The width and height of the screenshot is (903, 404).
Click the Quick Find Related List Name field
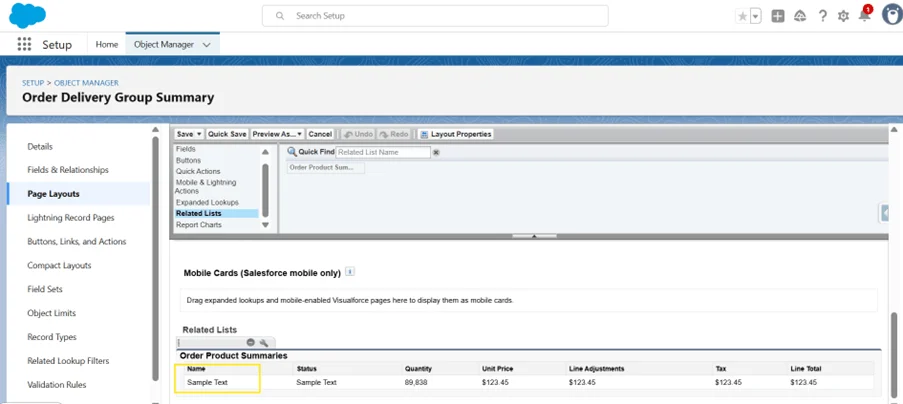383,153
